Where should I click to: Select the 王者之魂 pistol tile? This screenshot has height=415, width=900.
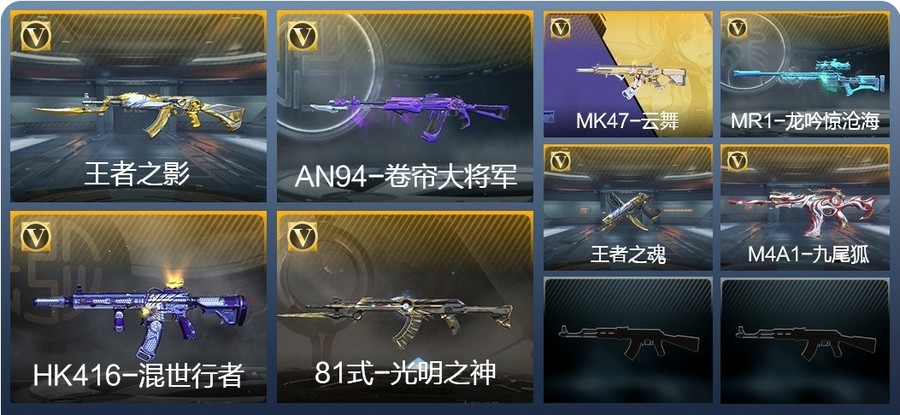tap(628, 207)
